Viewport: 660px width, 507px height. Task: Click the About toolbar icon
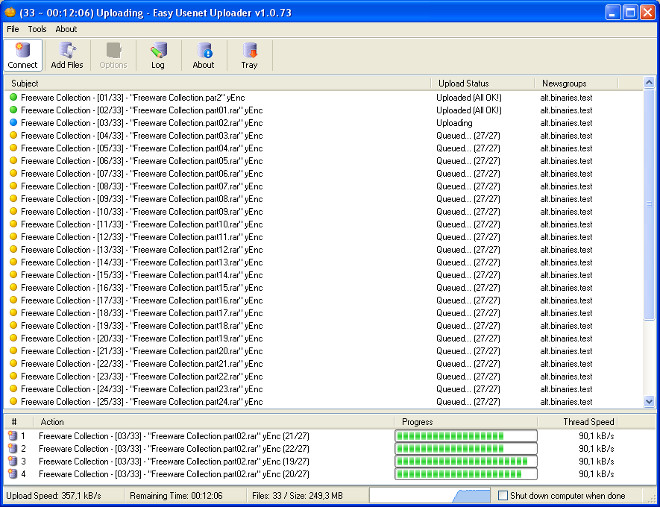pos(204,55)
